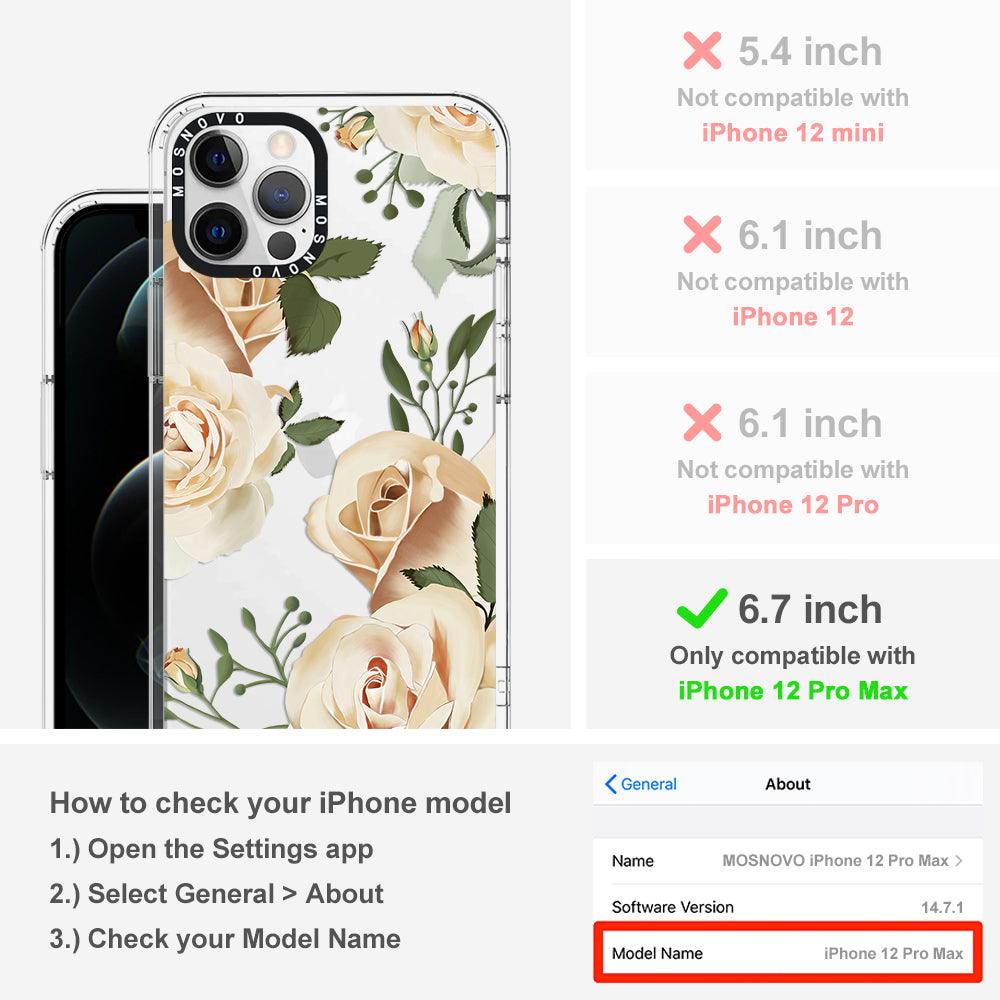Click the iPhone 12 mini red label
Viewport: 1000px width, 1000px height.
coord(793,133)
